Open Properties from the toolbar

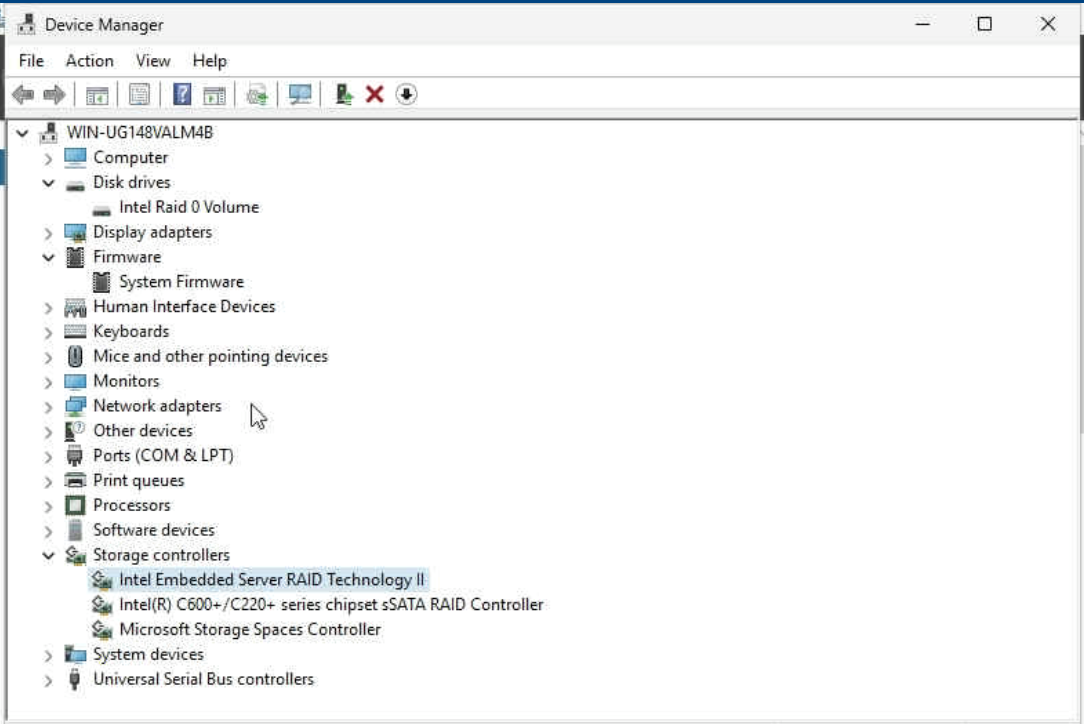click(x=139, y=94)
